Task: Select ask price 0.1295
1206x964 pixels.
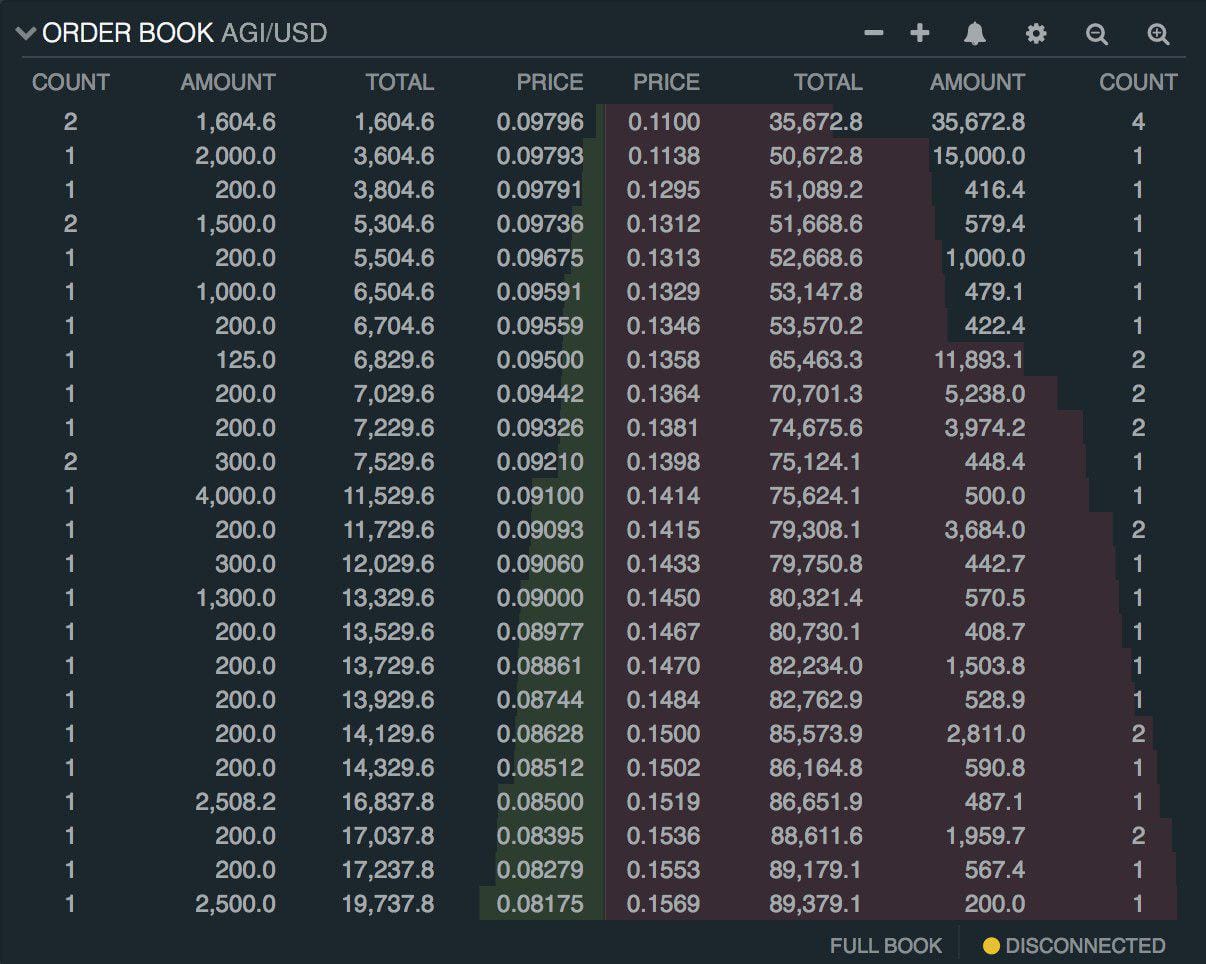Action: click(664, 190)
